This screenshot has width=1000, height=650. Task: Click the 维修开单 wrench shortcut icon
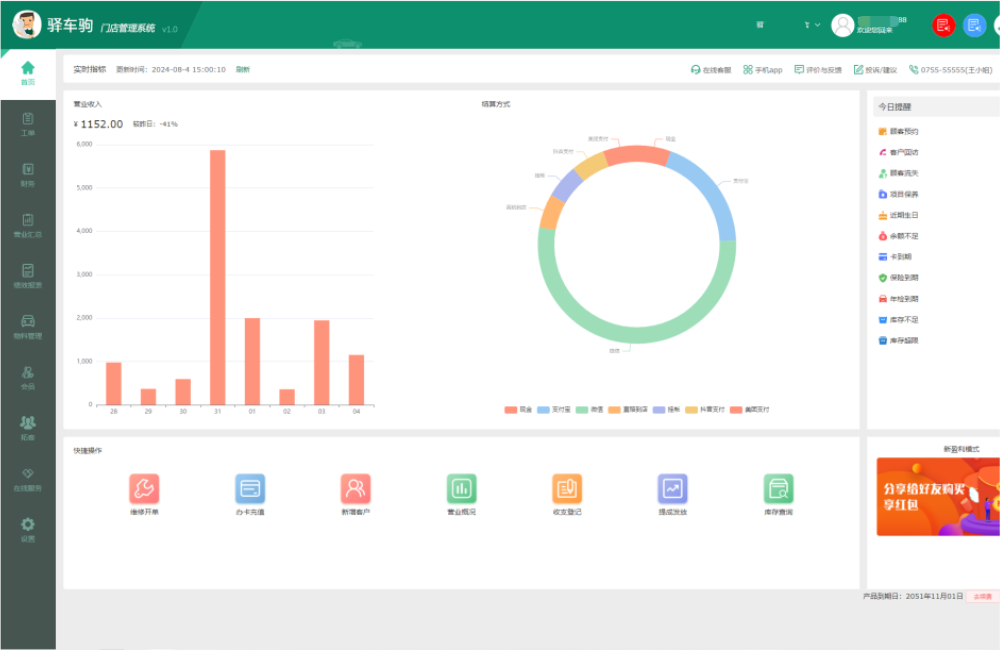click(144, 489)
